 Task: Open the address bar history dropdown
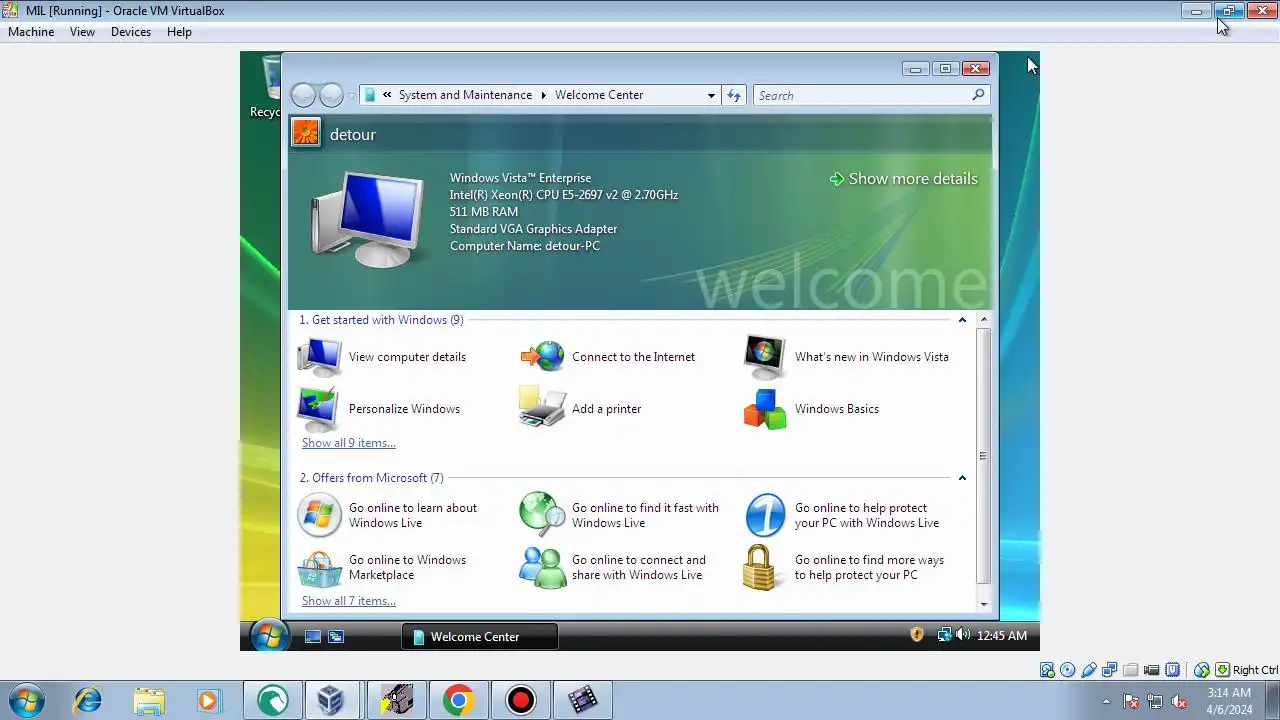click(711, 95)
